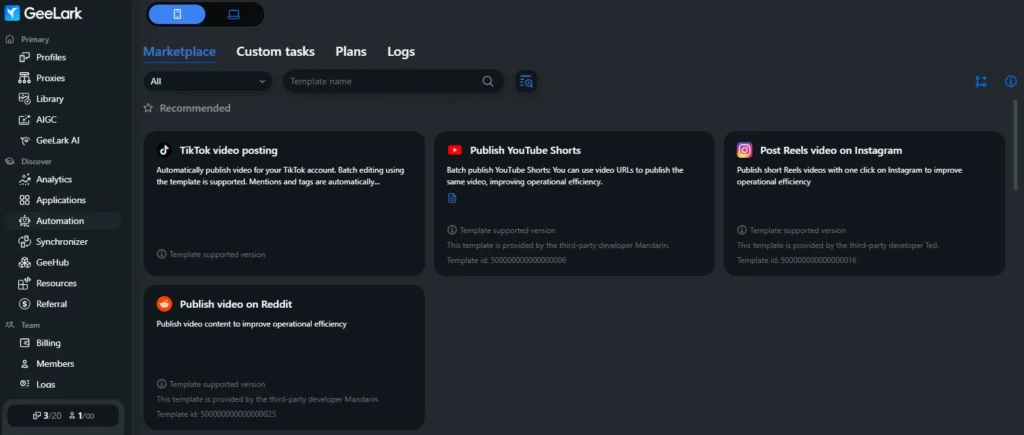
Task: Click the TikTok logo icon
Action: [165, 150]
